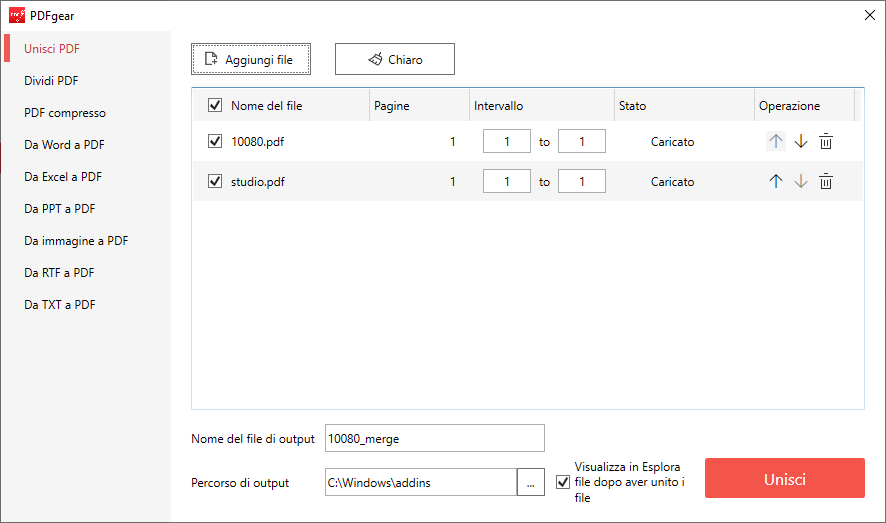Move studio.pdf up in the list
Image resolution: width=886 pixels, height=523 pixels.
point(775,182)
